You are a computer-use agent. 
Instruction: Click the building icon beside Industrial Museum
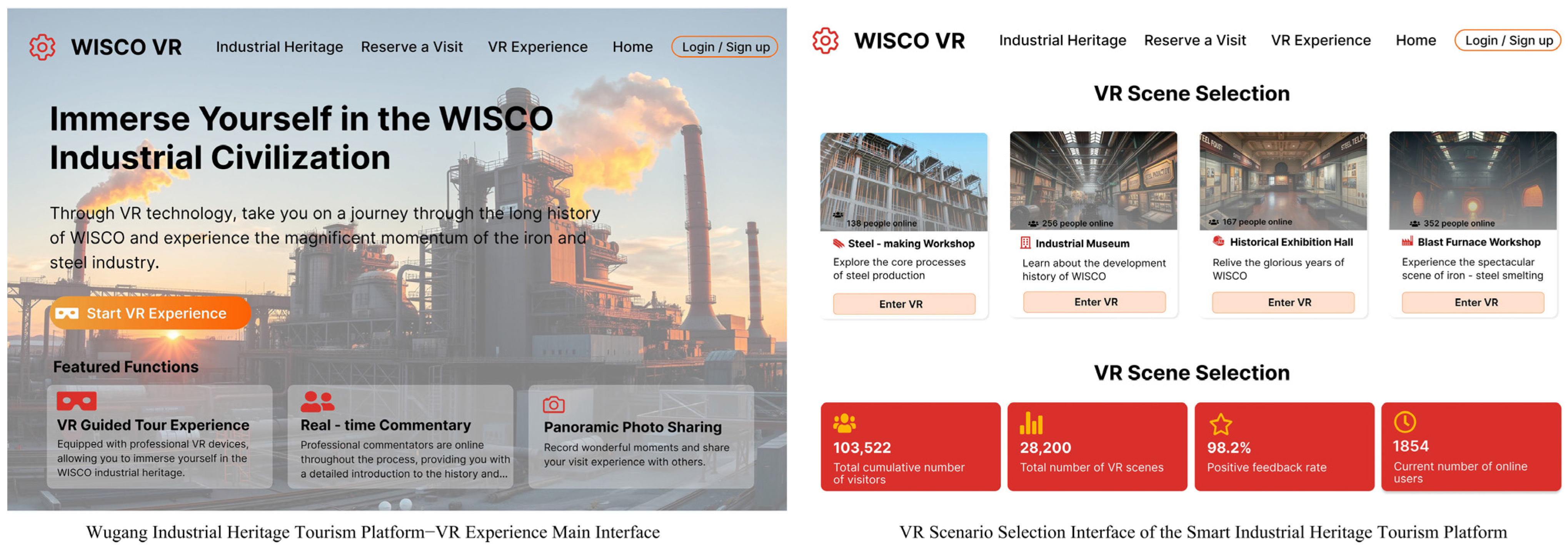point(1025,243)
